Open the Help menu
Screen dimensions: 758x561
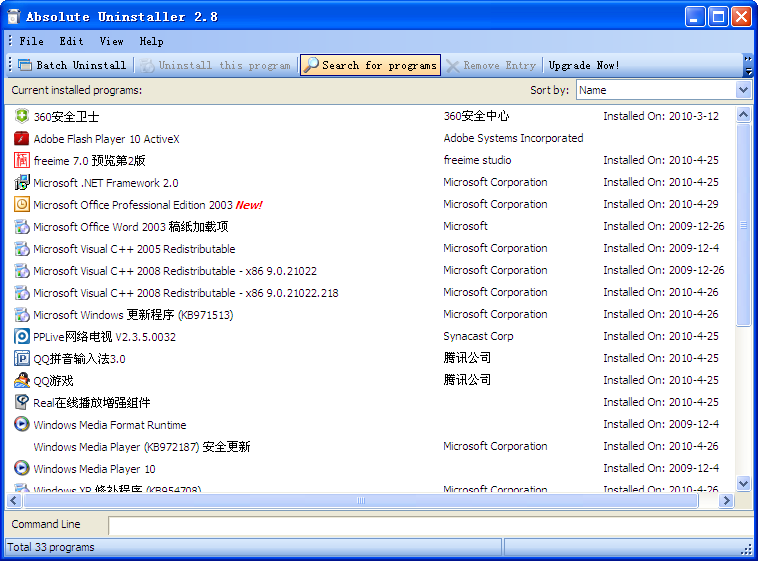click(x=151, y=41)
